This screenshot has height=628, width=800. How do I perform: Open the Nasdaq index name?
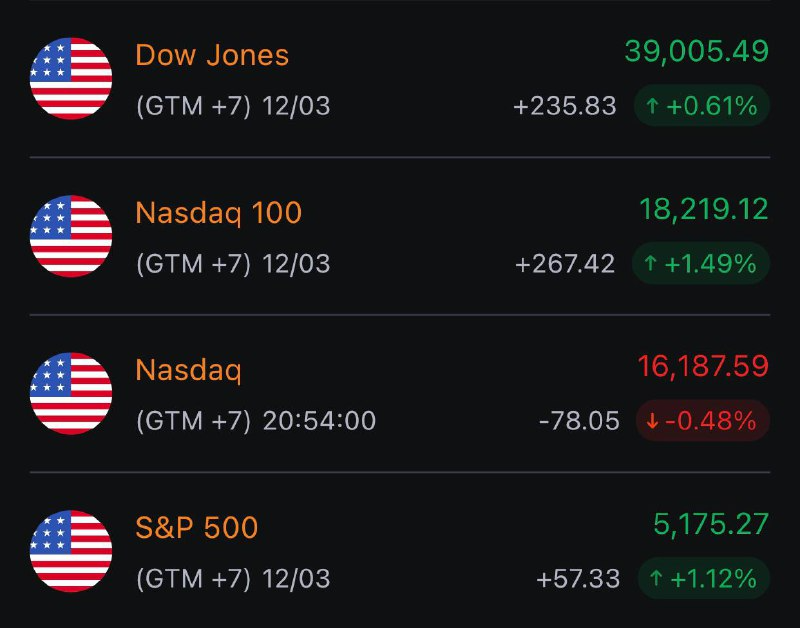[188, 370]
